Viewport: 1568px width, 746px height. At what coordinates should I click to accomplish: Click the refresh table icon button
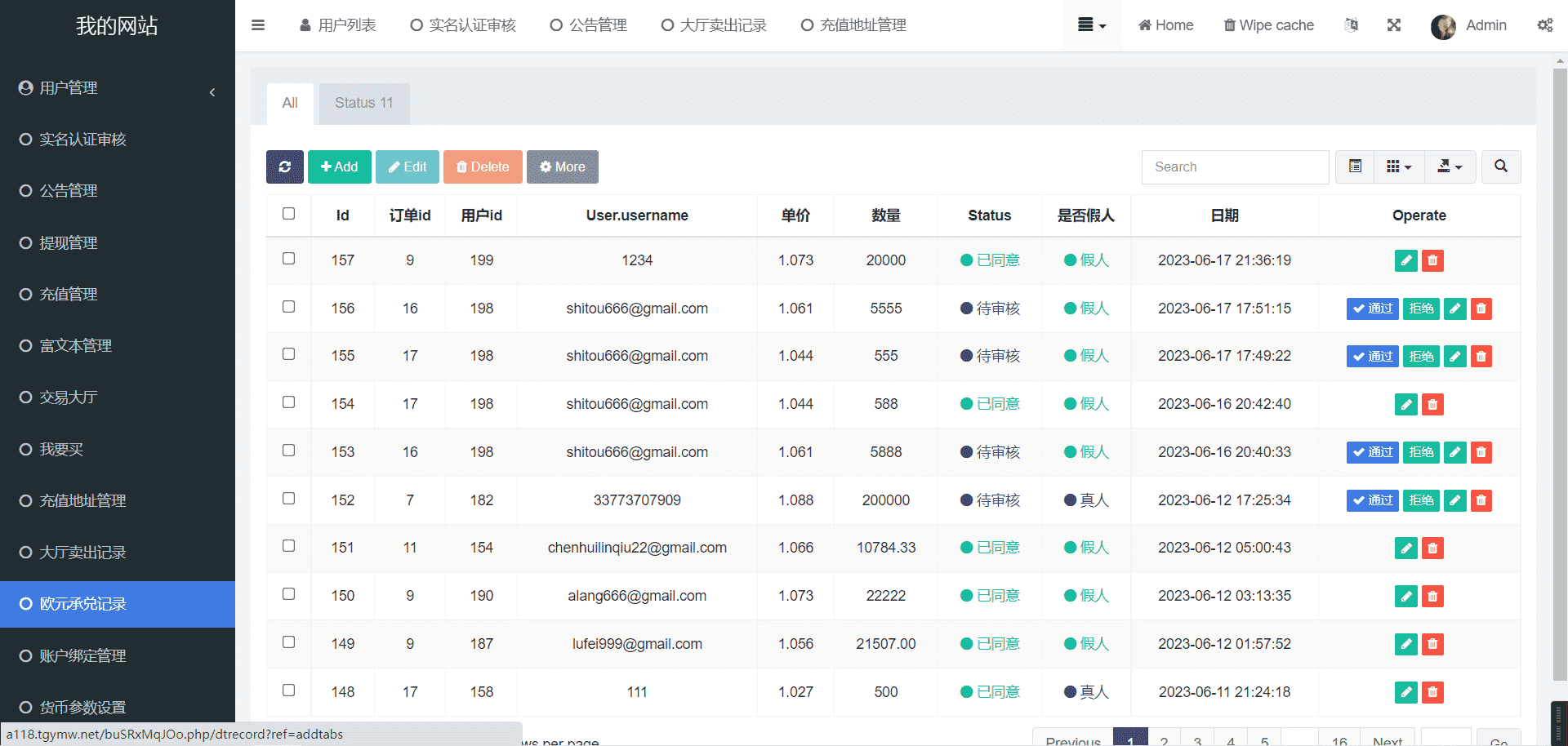coord(284,167)
